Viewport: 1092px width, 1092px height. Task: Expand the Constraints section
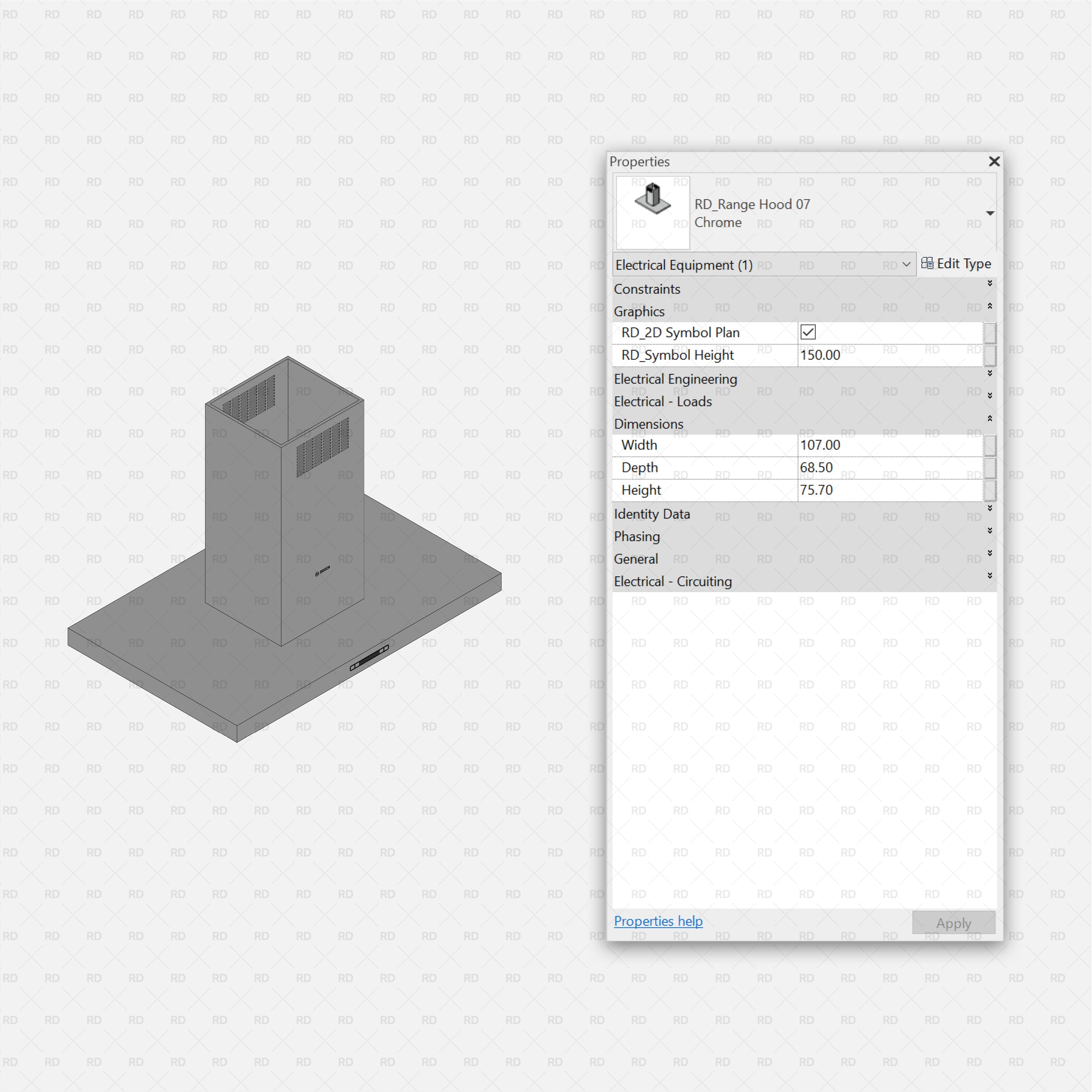990,284
